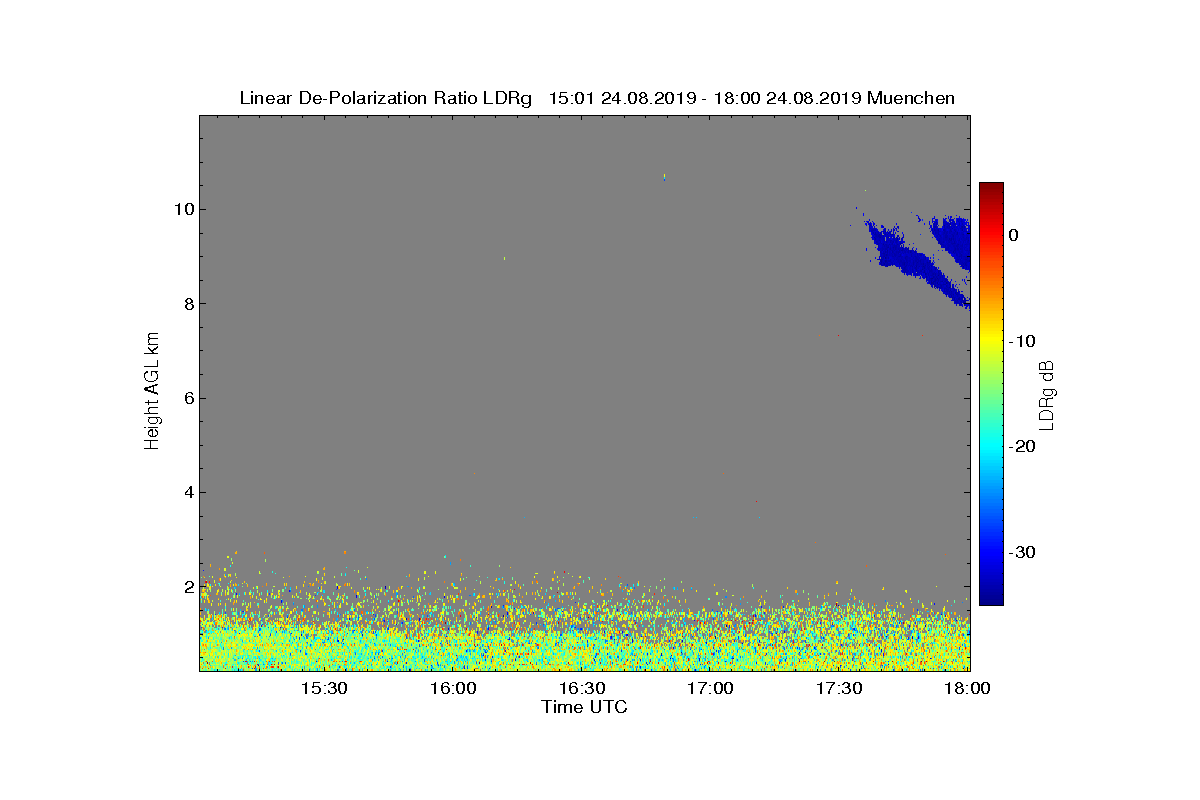Click the 16:00 time tick label
Viewport: 1200px width, 800px height.
click(453, 689)
